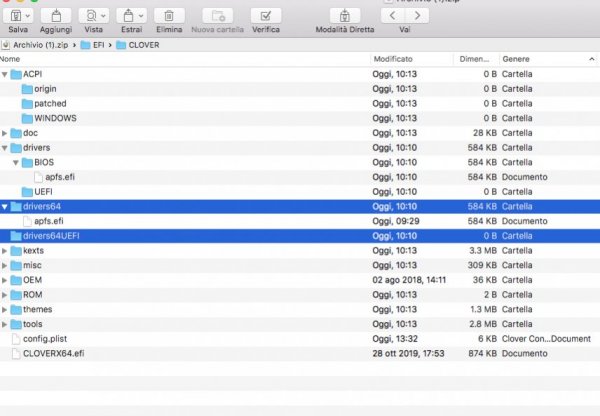Click the Nuova cartella icon
This screenshot has height=416, width=600.
(x=218, y=16)
